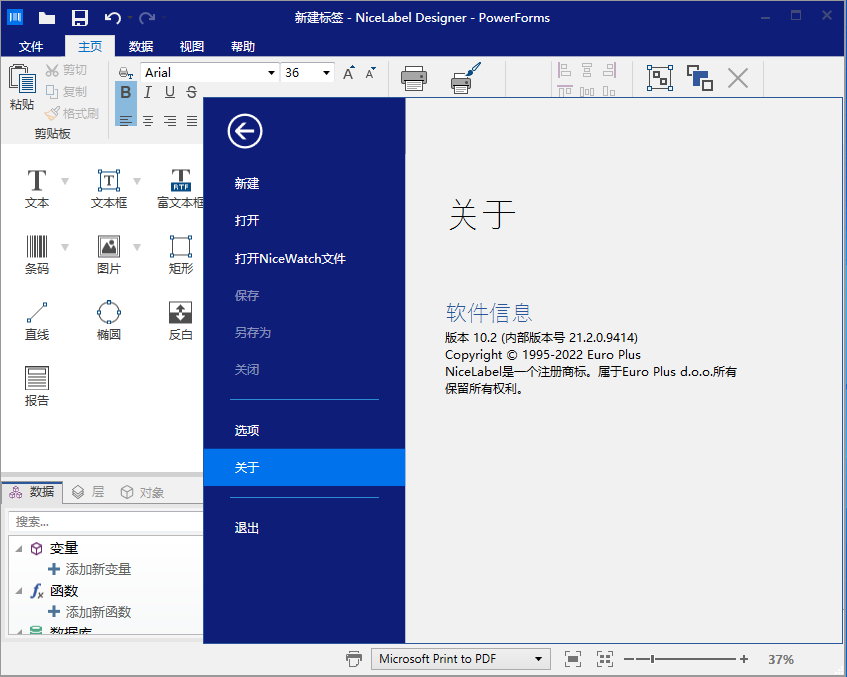Click the group objects icon
Viewport: 847px width, 677px height.
click(x=660, y=78)
